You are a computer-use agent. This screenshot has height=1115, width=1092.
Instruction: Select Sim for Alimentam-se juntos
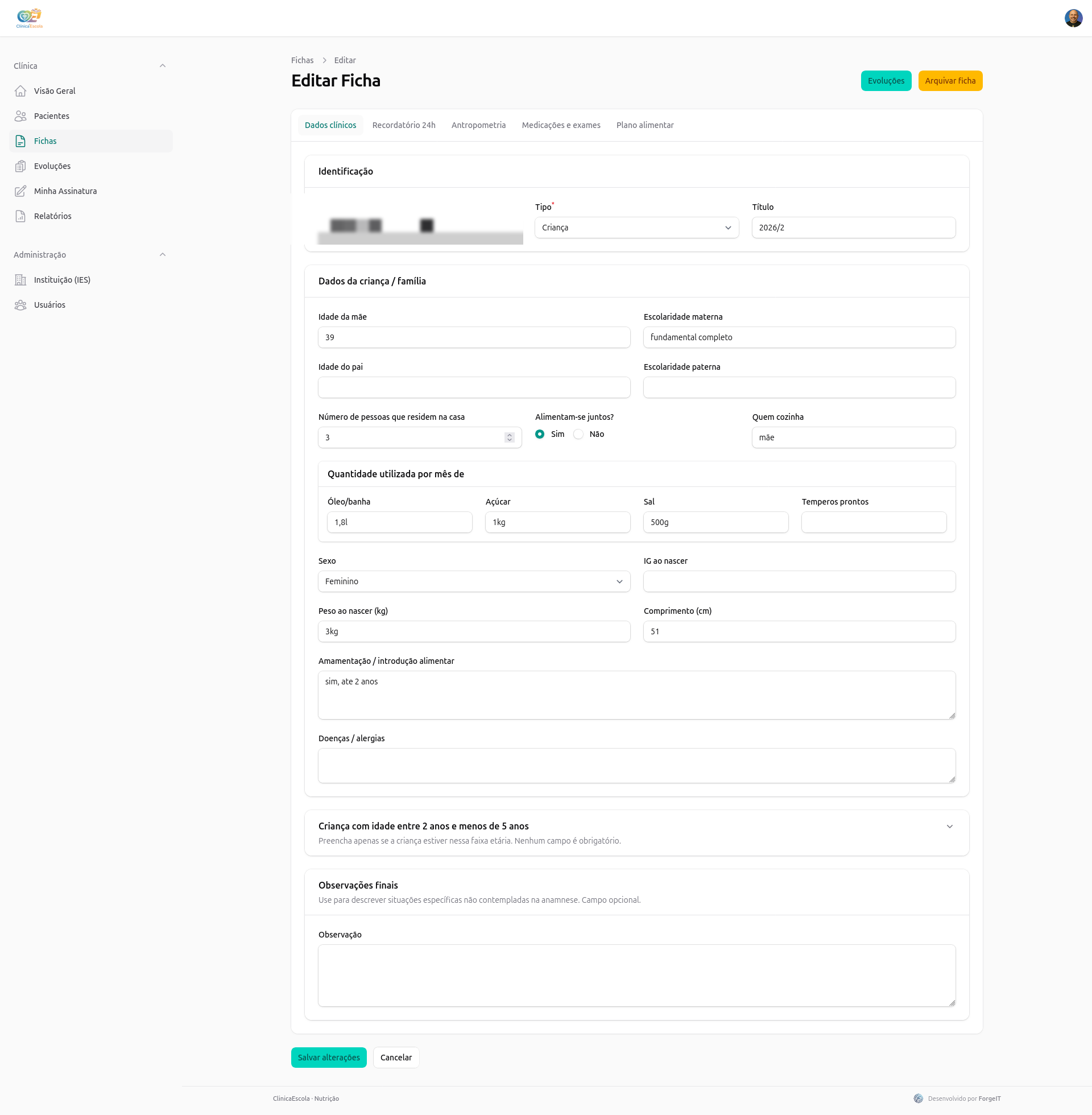[540, 434]
